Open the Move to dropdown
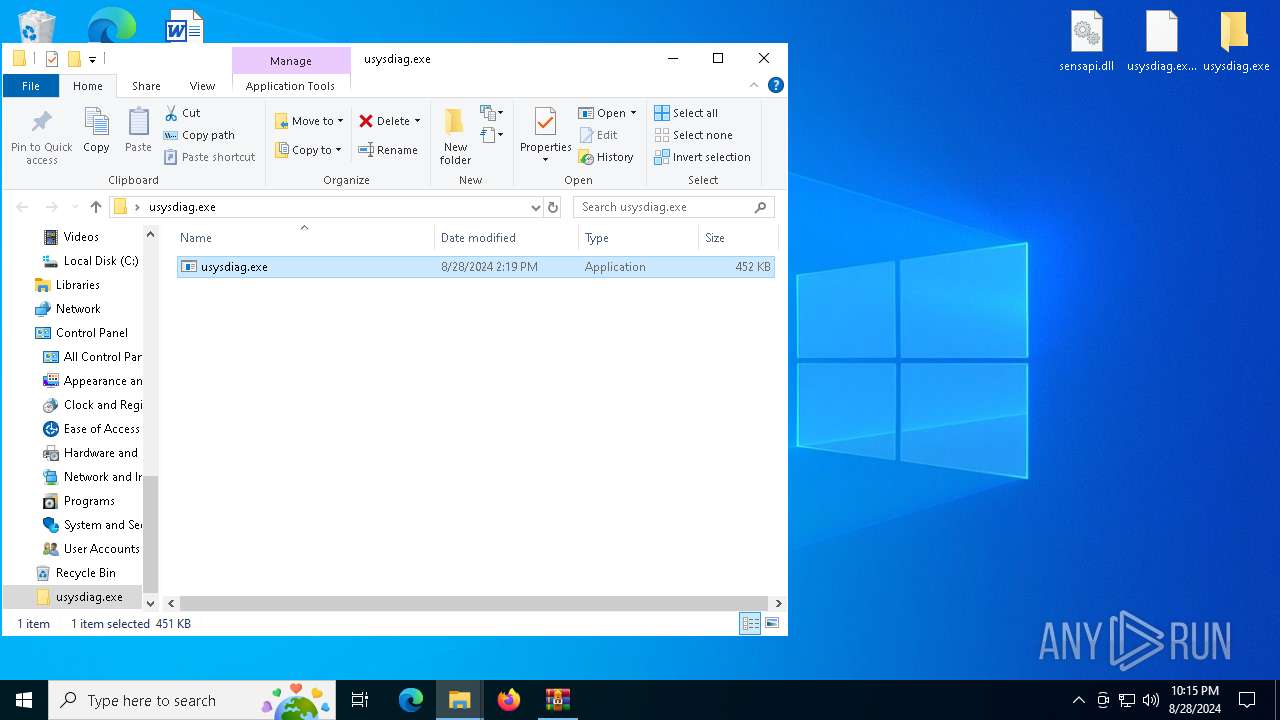 coord(309,121)
